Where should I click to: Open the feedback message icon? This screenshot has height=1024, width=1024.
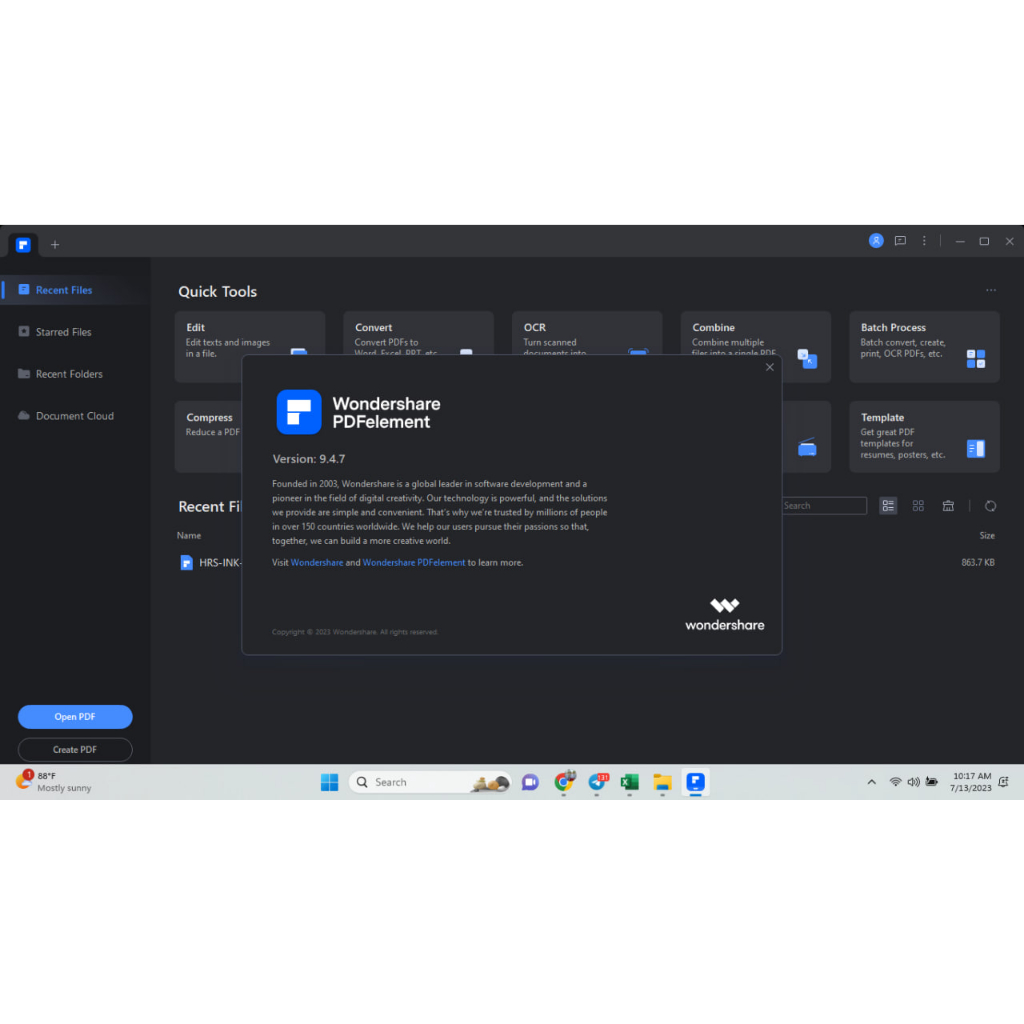900,241
